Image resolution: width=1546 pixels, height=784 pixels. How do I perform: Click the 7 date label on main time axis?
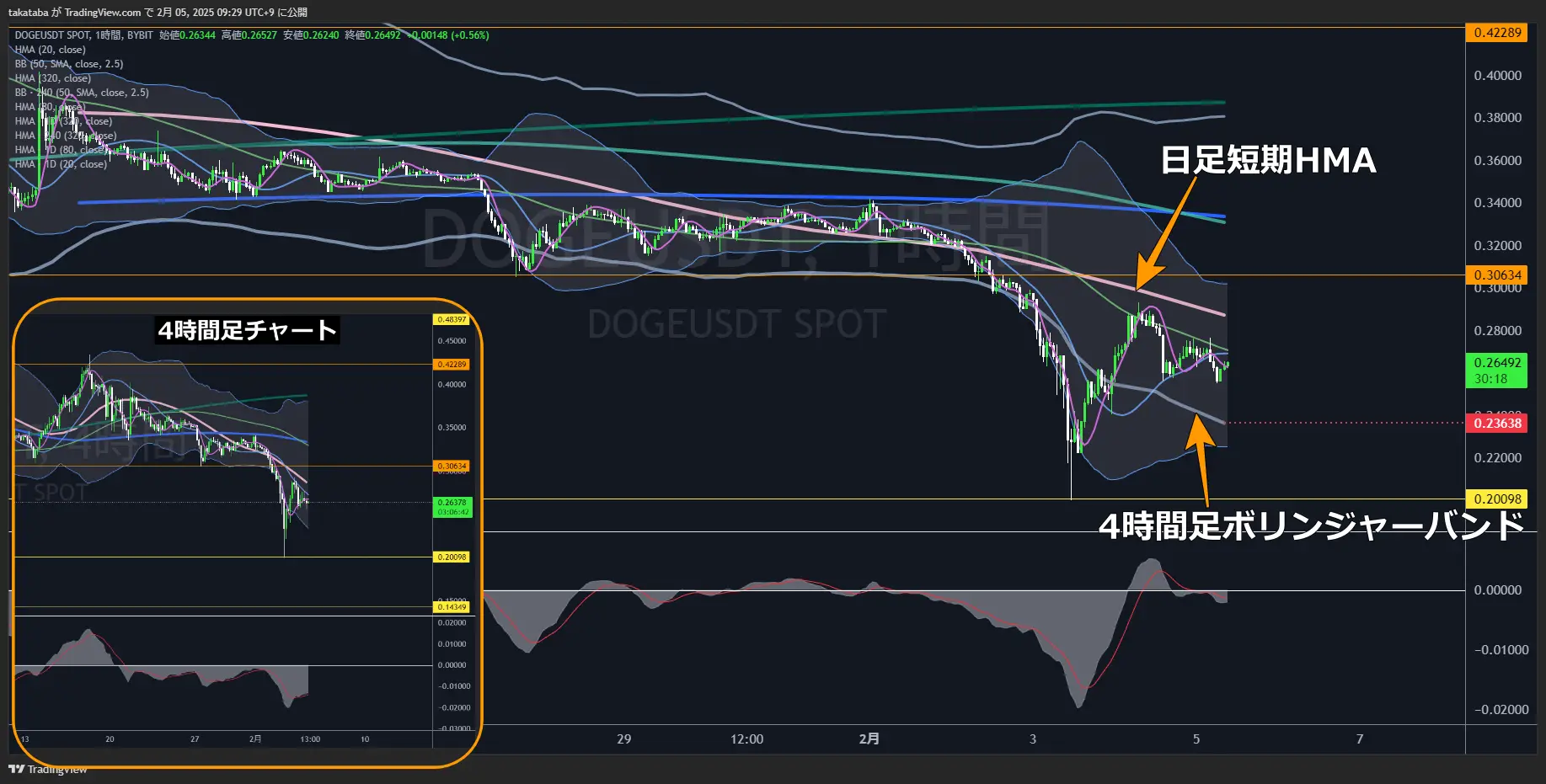pyautogui.click(x=1360, y=739)
